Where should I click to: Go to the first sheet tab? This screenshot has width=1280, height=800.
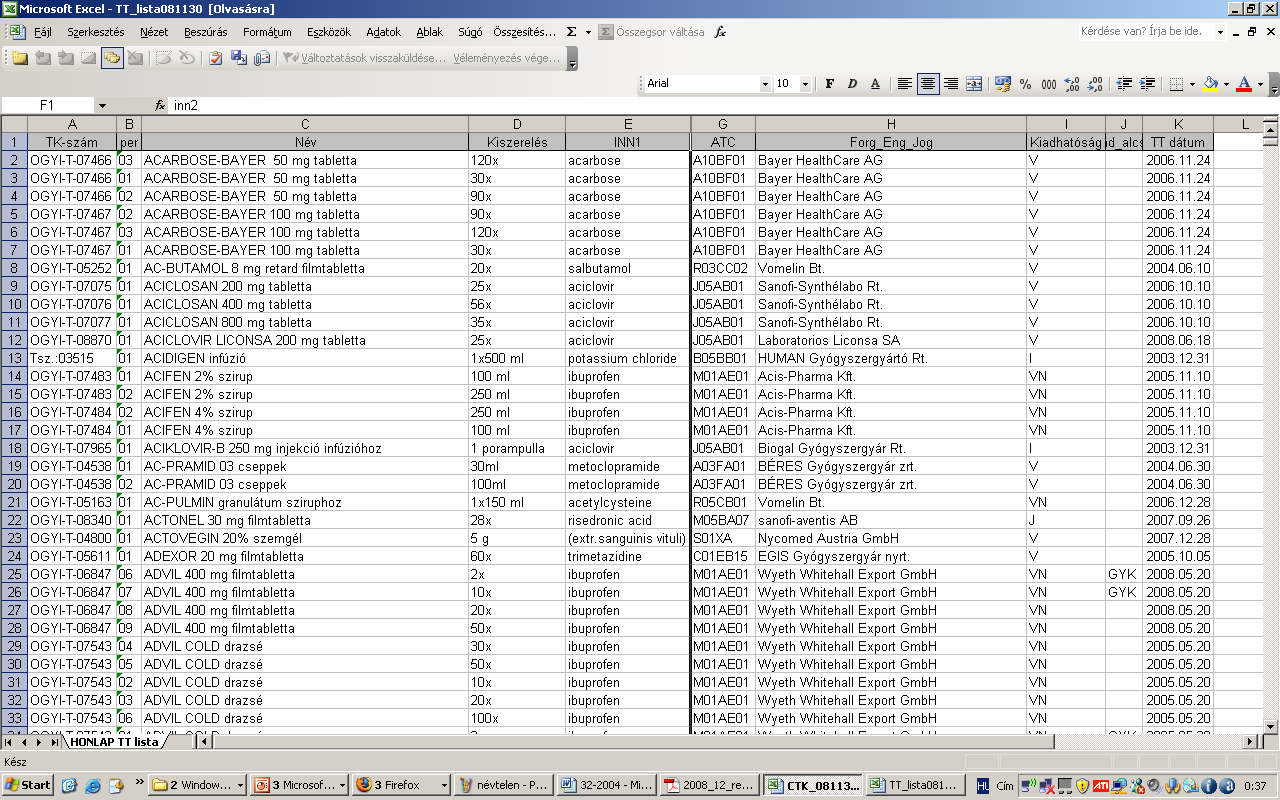coord(9,742)
